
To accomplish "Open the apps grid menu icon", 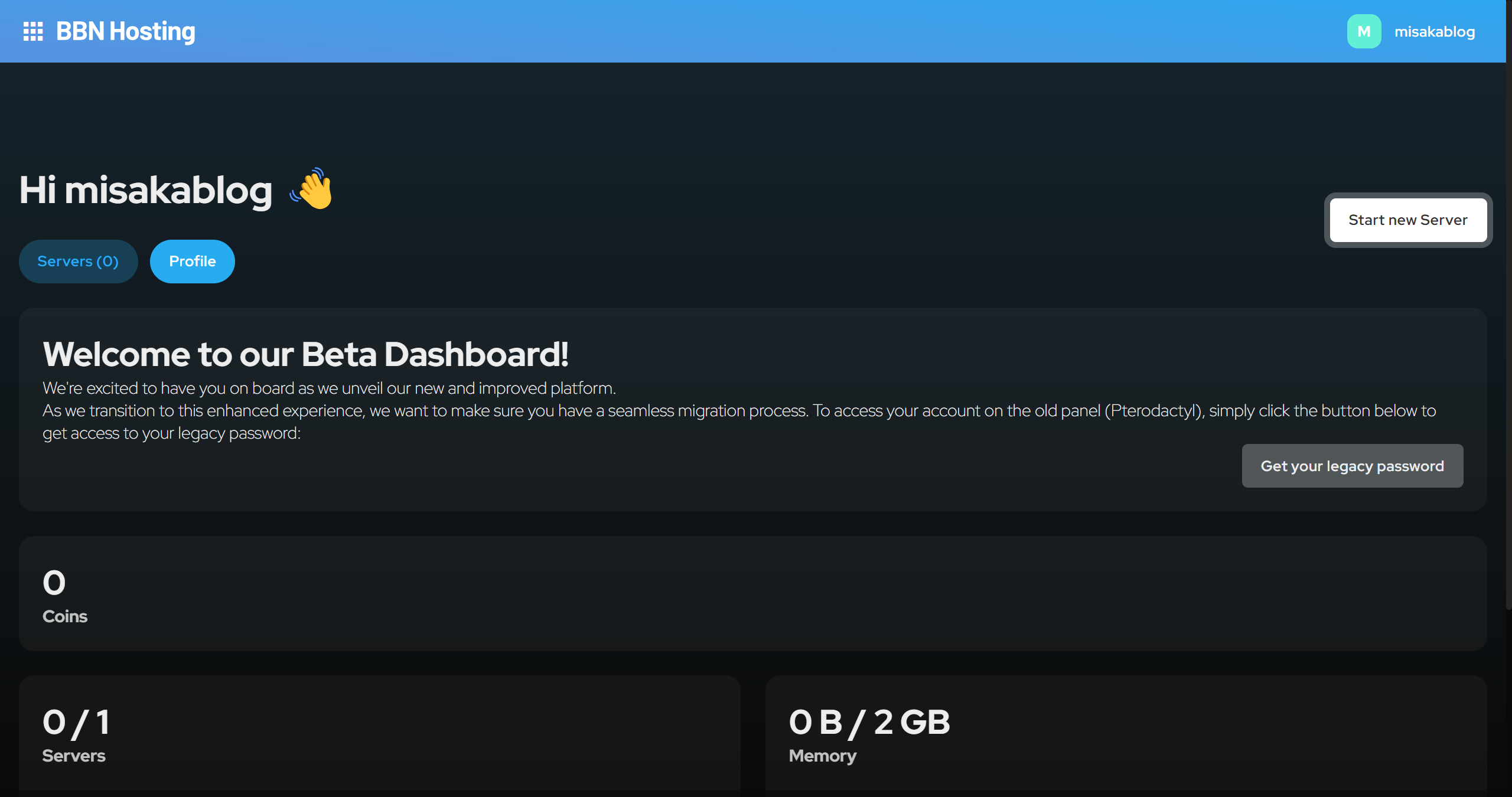I will (x=33, y=31).
